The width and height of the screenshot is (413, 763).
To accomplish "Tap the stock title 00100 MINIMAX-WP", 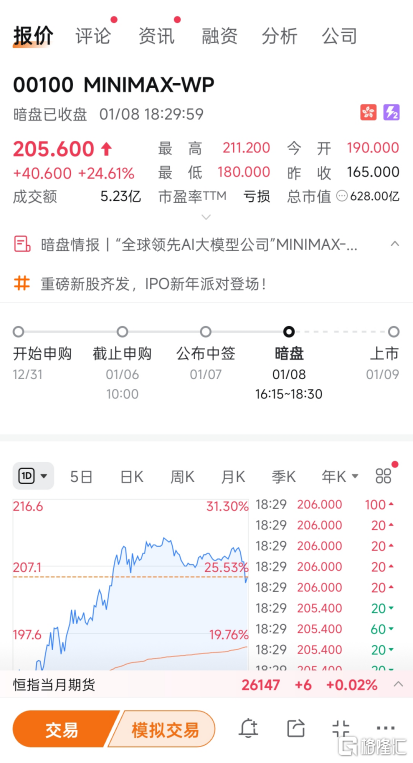I will click(x=114, y=85).
